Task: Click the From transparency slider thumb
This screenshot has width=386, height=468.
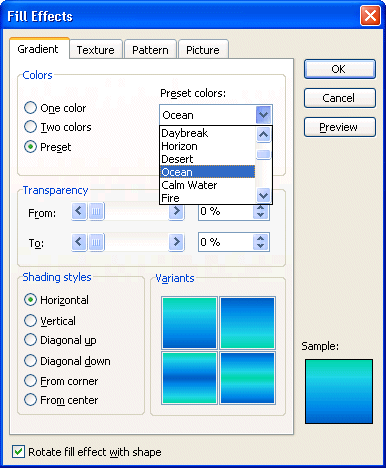Action: pyautogui.click(x=96, y=211)
